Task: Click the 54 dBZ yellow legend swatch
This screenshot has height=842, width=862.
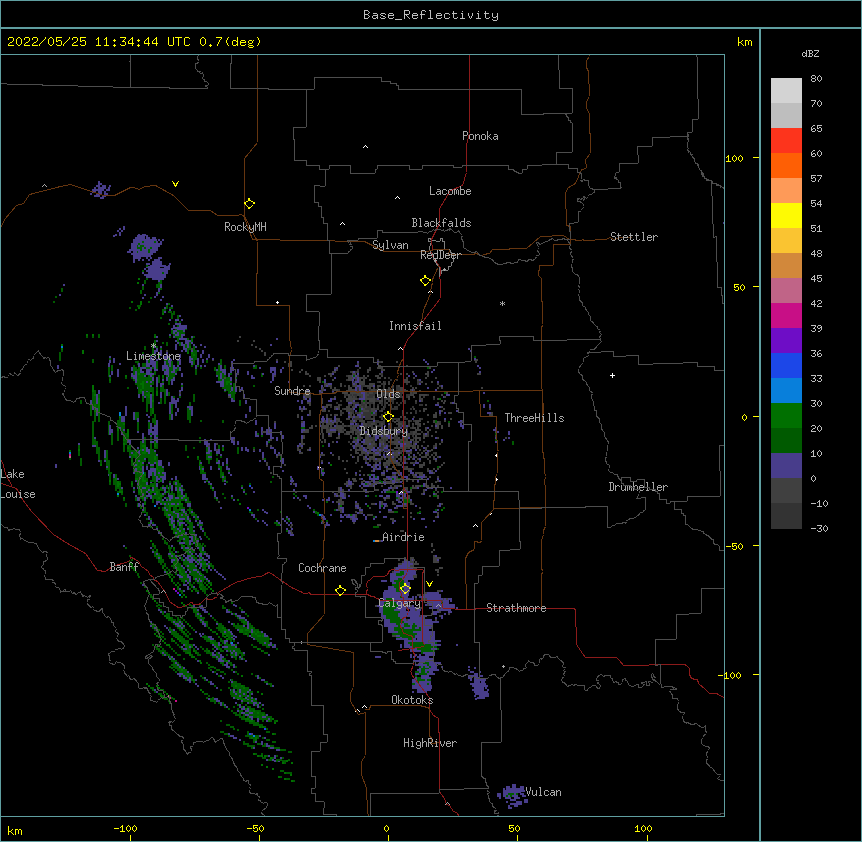Action: click(786, 215)
